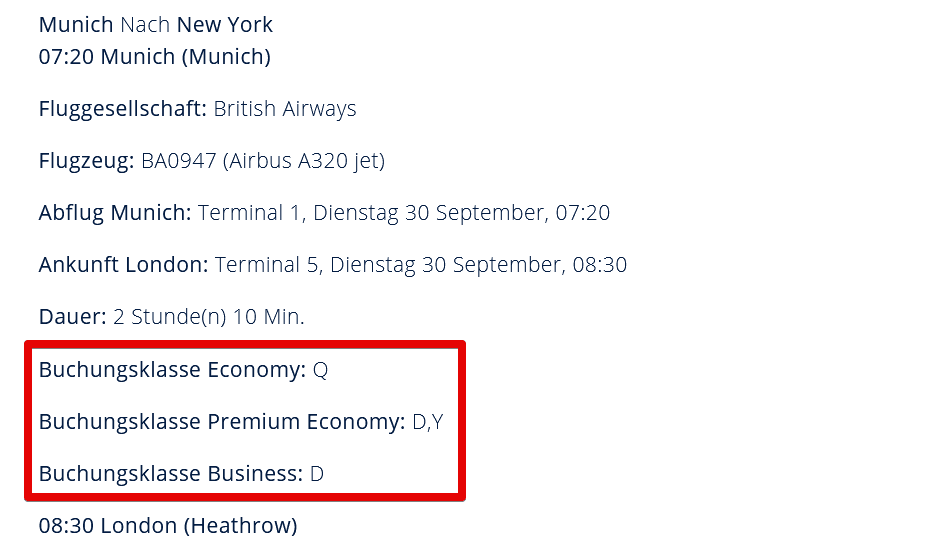The height and width of the screenshot is (541, 945).
Task: Select the "2 Stunde(n) 10 Min." duration
Action: [209, 317]
